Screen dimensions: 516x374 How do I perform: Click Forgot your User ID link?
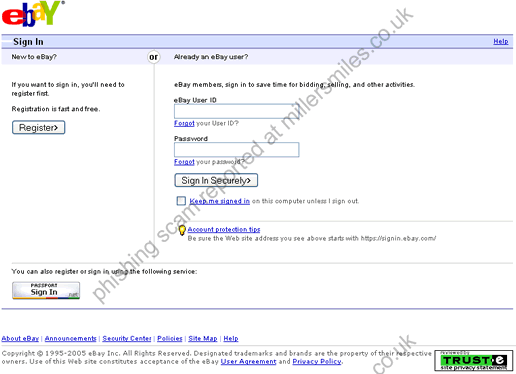coord(184,123)
